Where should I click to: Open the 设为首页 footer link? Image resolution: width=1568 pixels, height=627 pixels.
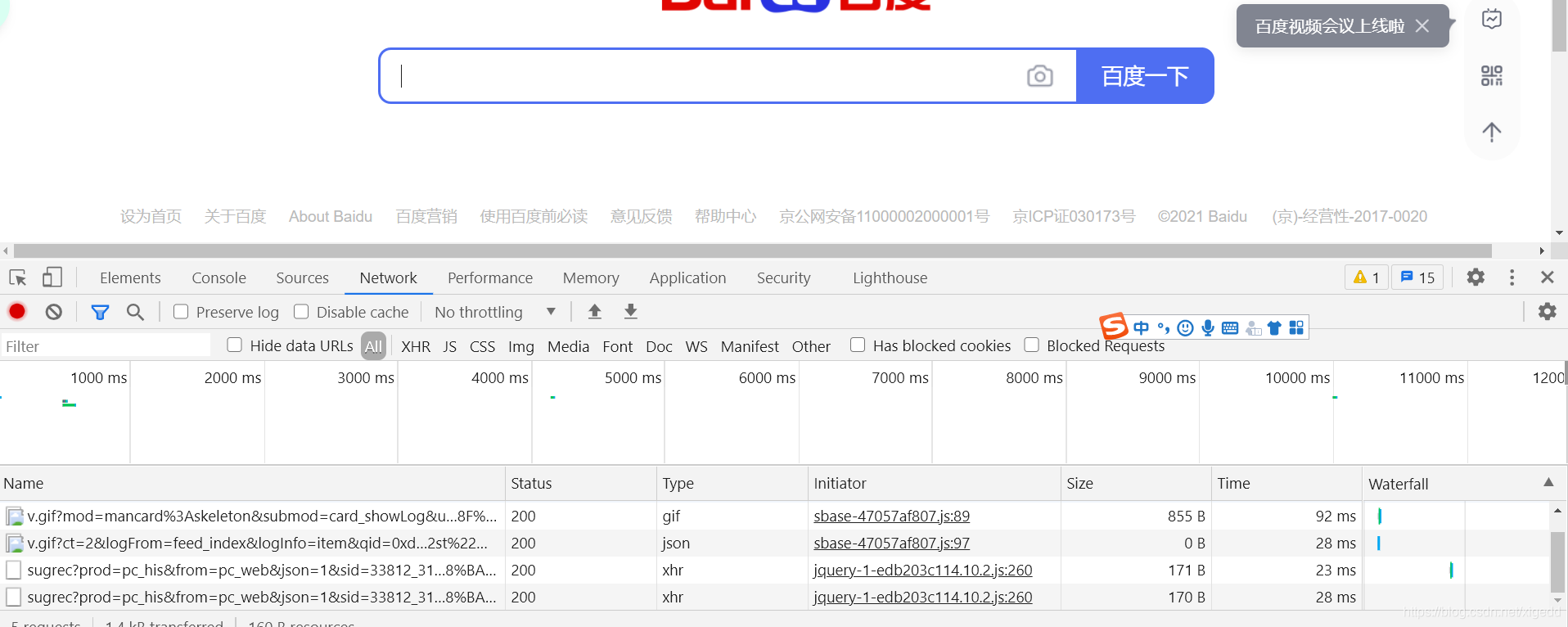pos(151,216)
